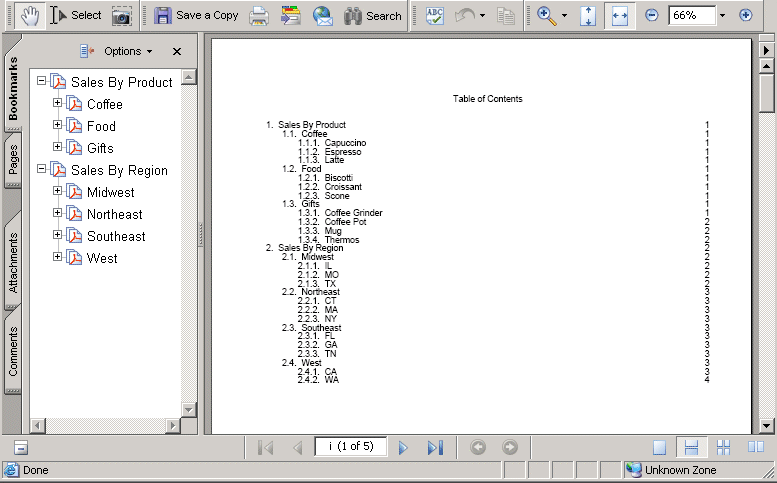
Task: Click the Print icon
Action: click(x=259, y=16)
